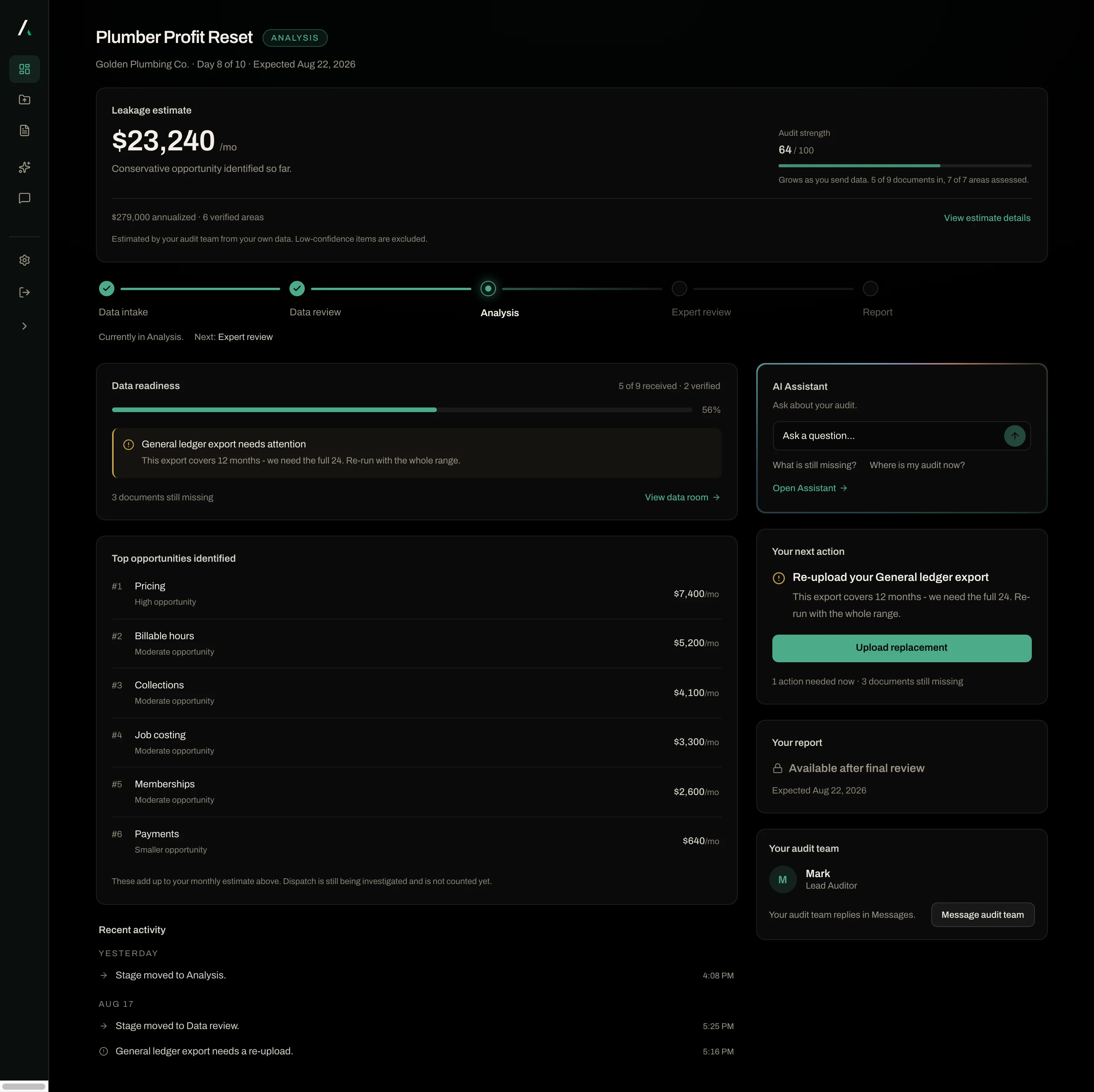Open the View data room link

[683, 498]
